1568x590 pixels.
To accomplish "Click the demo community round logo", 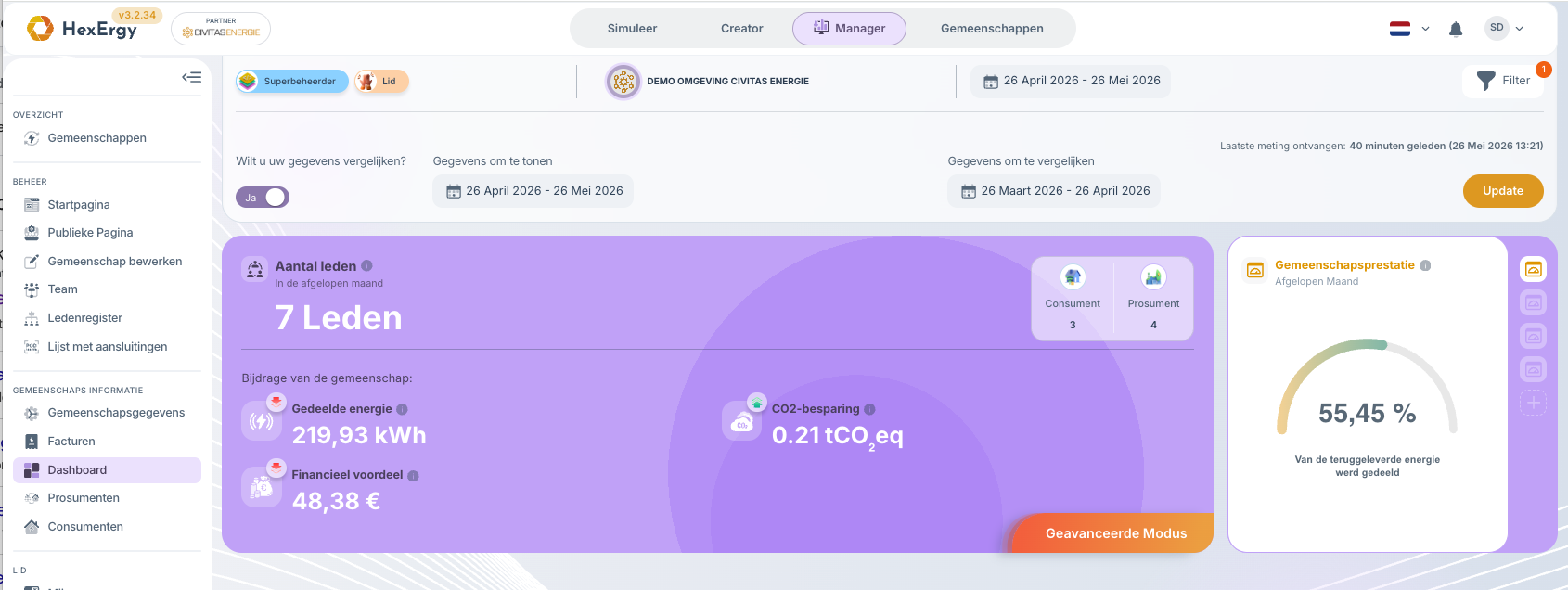I will [623, 82].
